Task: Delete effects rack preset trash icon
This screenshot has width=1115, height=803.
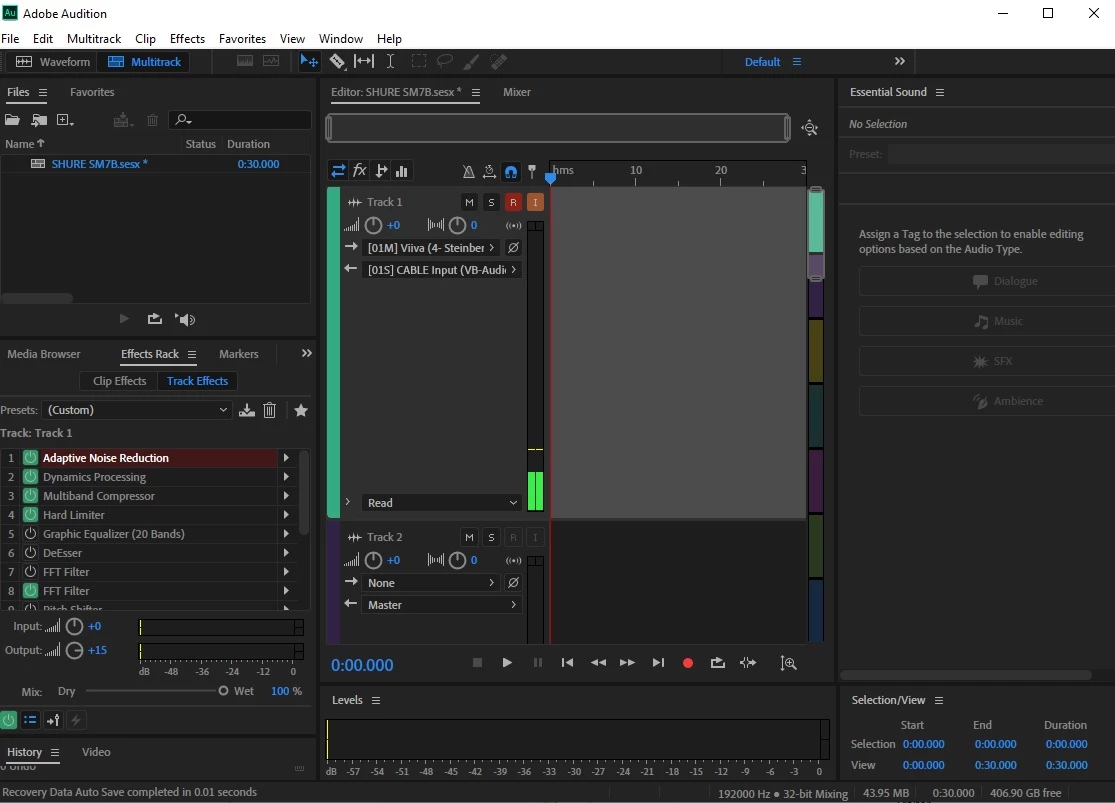Action: point(270,410)
